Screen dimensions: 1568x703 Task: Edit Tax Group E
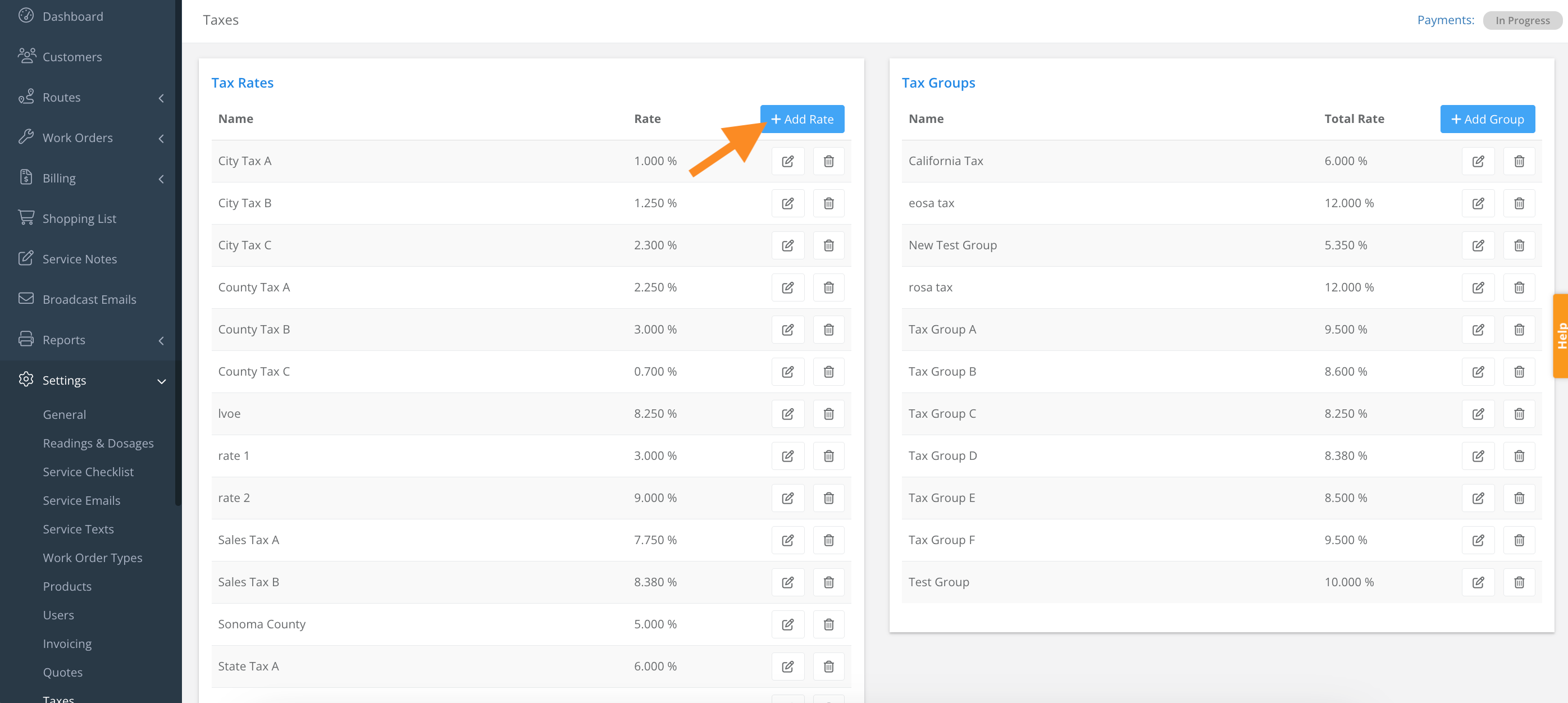click(x=1478, y=498)
